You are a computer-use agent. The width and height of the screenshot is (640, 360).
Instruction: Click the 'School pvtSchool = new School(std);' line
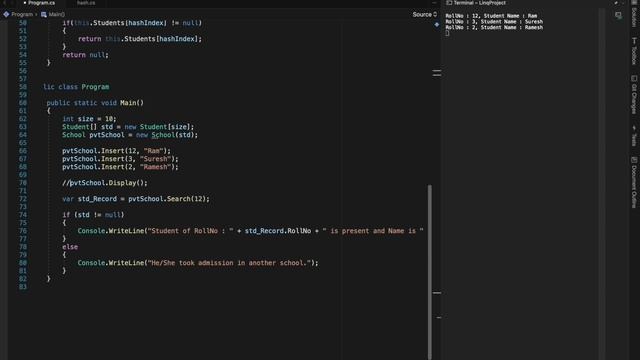click(130, 135)
